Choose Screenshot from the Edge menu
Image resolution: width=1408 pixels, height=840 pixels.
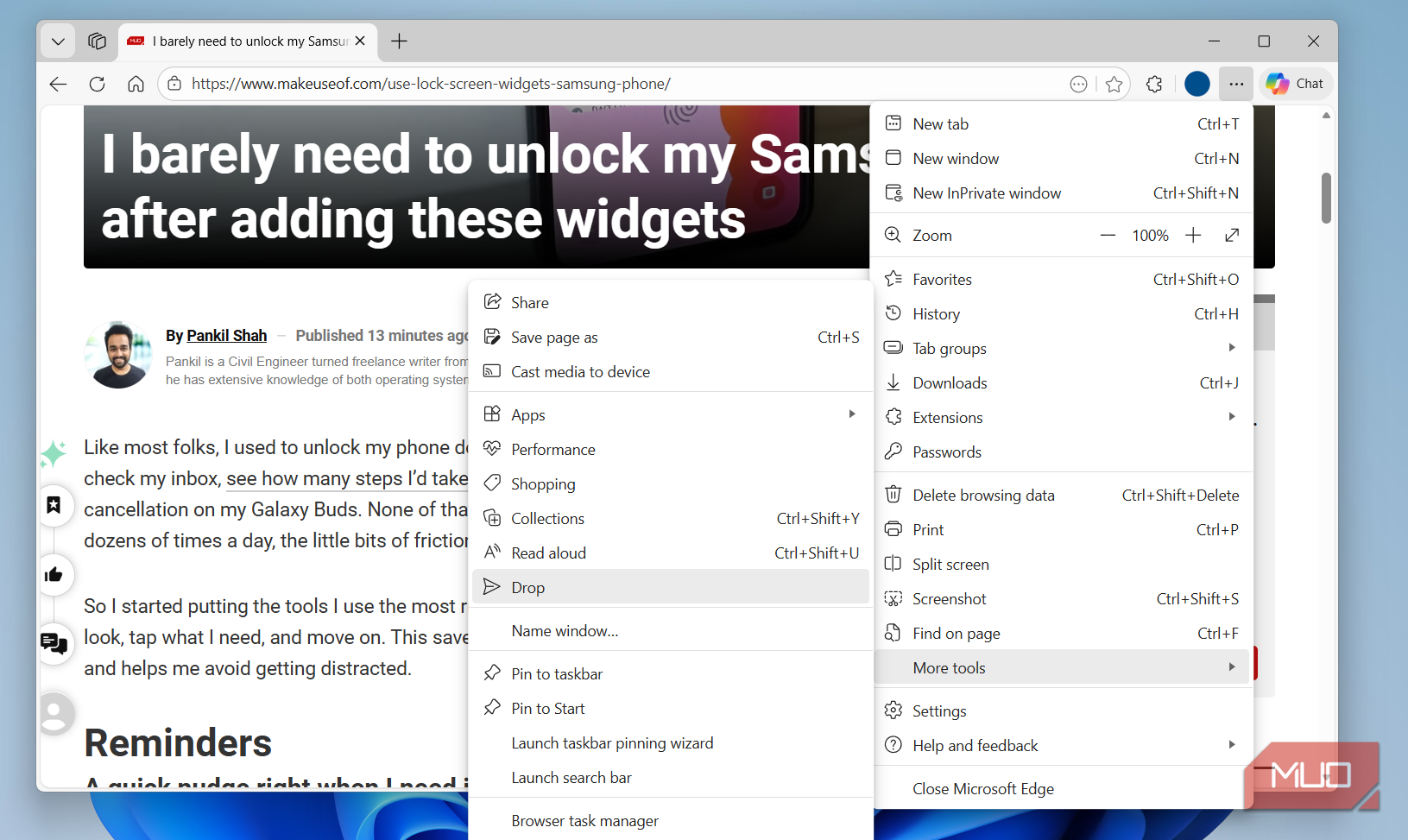(950, 599)
